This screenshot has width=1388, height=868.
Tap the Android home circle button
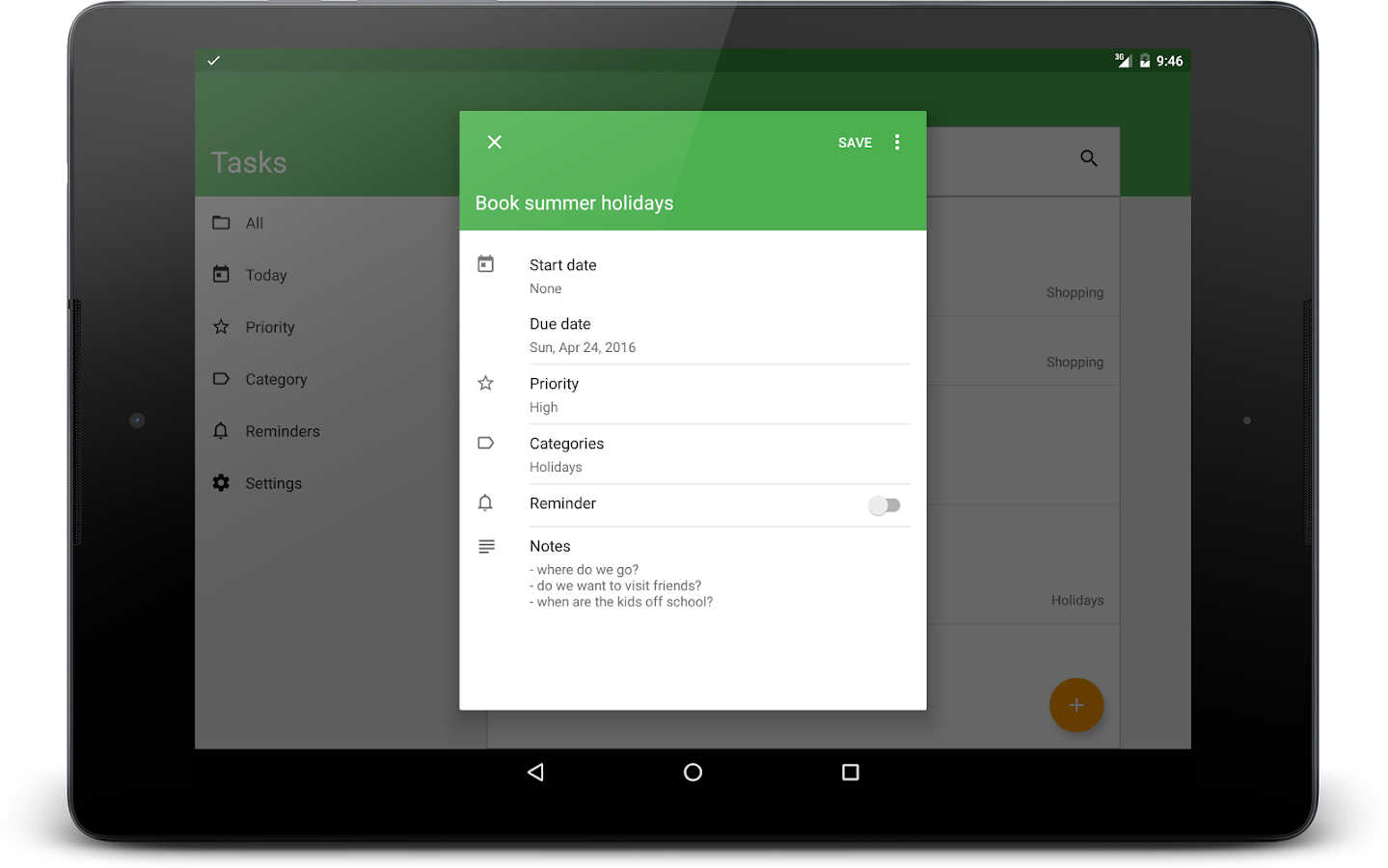(x=693, y=772)
